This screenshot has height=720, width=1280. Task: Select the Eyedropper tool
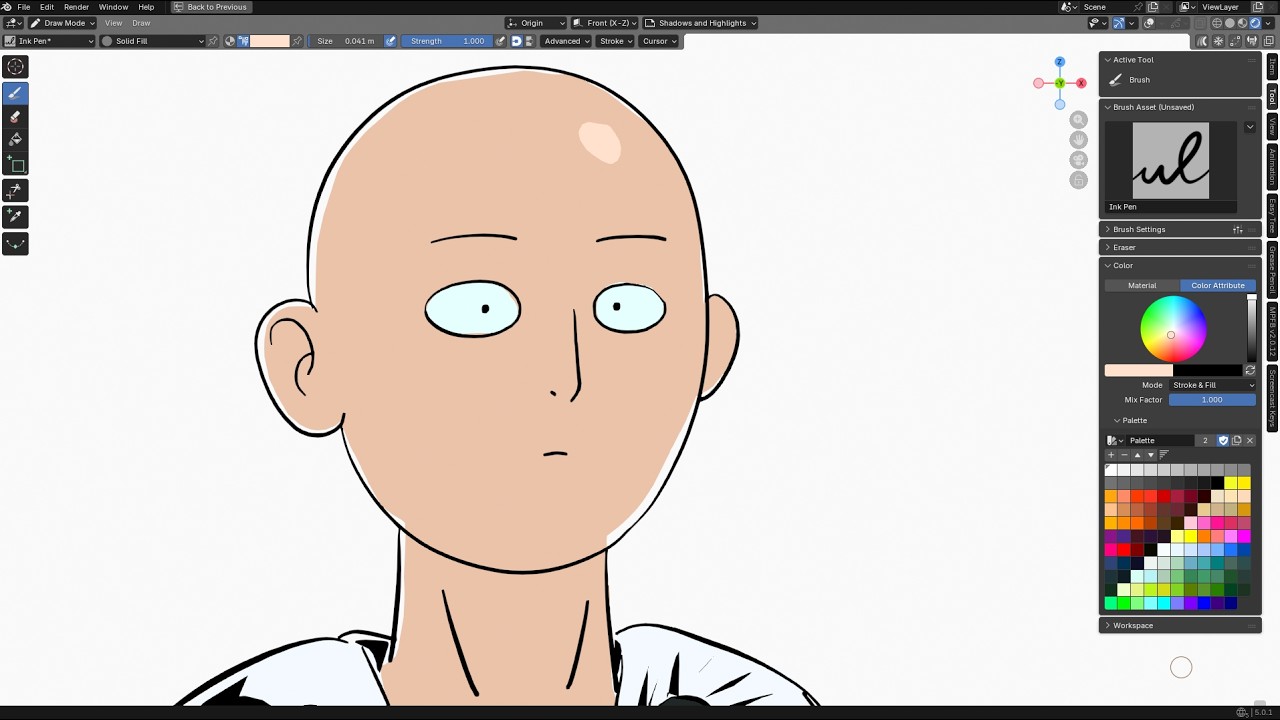pyautogui.click(x=15, y=216)
